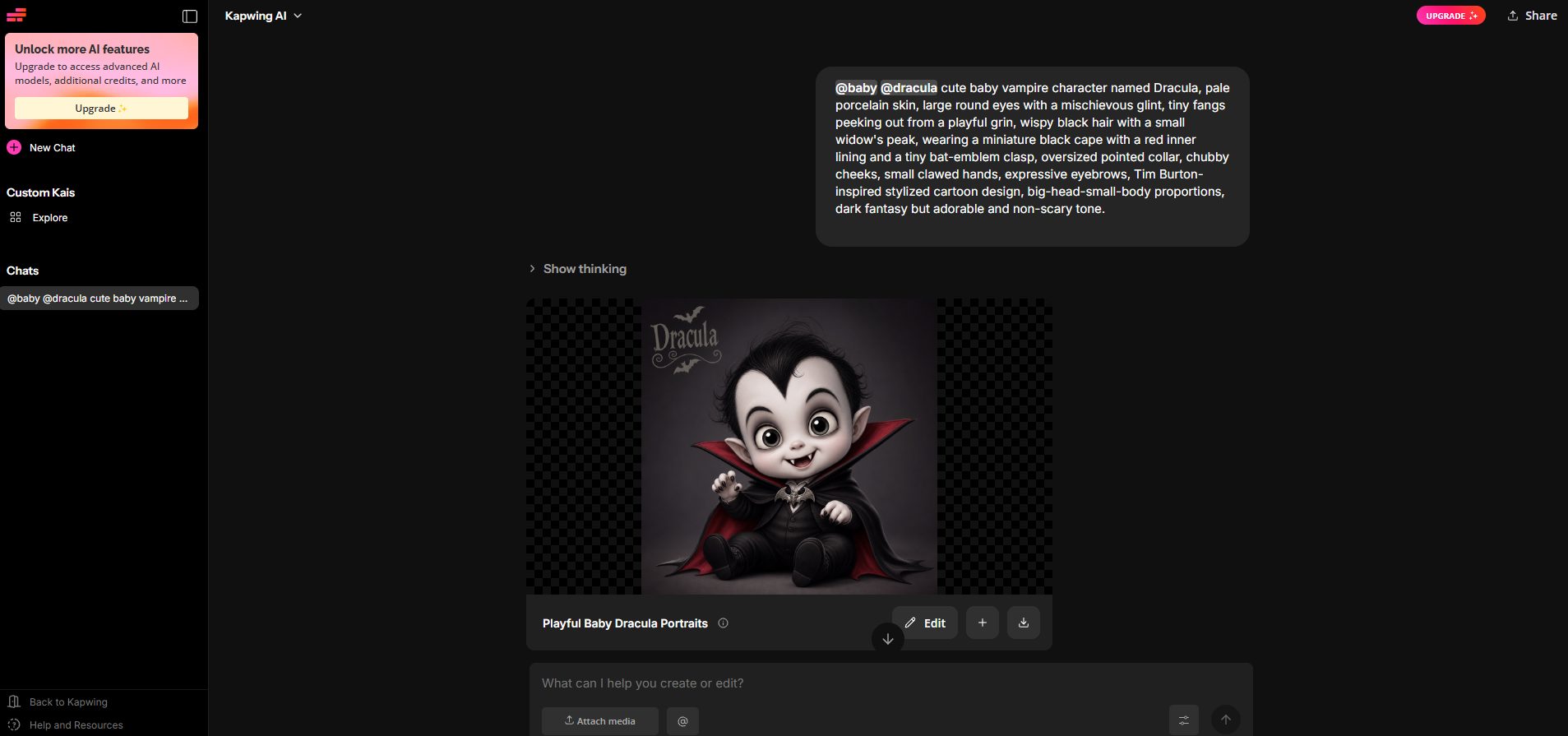Click the 'Unlock more AI features' heading
The image size is (1568, 736).
point(82,49)
